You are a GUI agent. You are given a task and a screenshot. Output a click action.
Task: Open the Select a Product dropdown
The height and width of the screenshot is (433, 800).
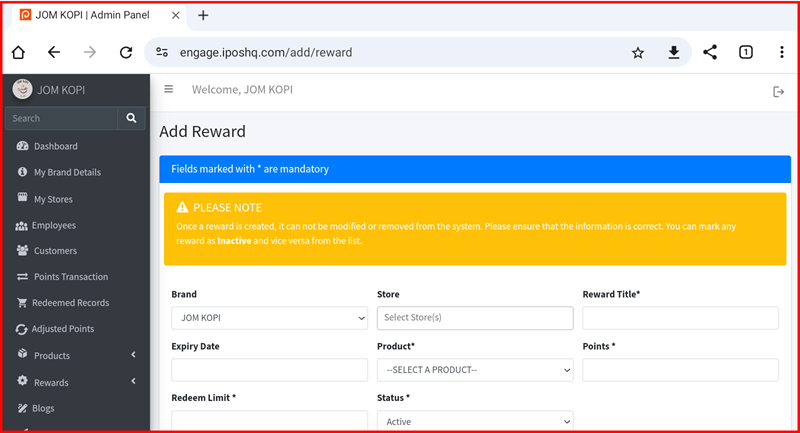[474, 370]
